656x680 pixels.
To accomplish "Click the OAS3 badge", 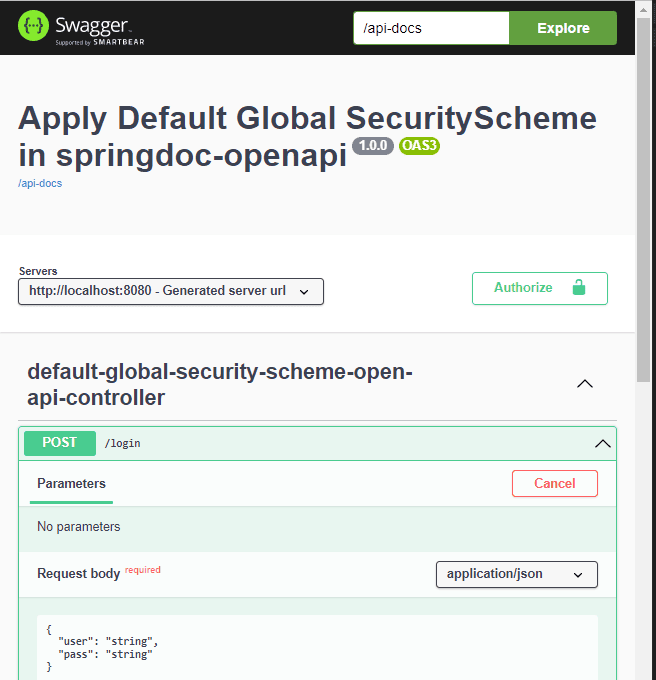I will pos(419,146).
